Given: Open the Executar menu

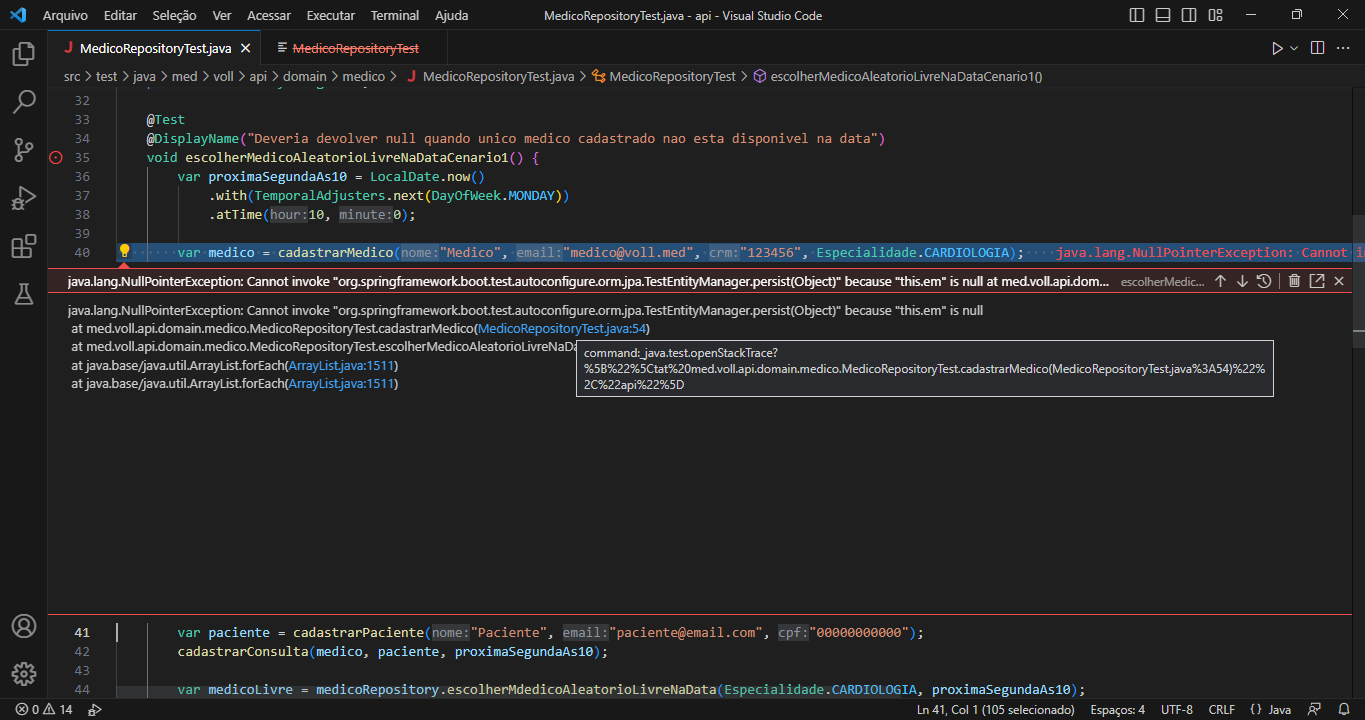Looking at the screenshot, I should pos(330,16).
